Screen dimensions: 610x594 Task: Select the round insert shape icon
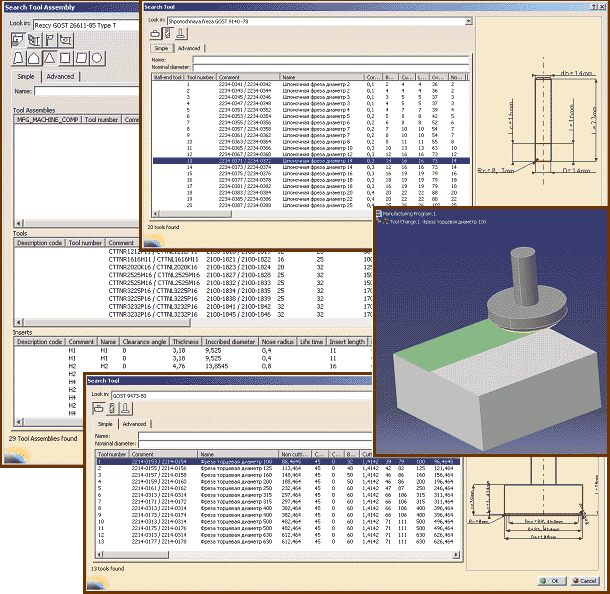pyautogui.click(x=96, y=58)
